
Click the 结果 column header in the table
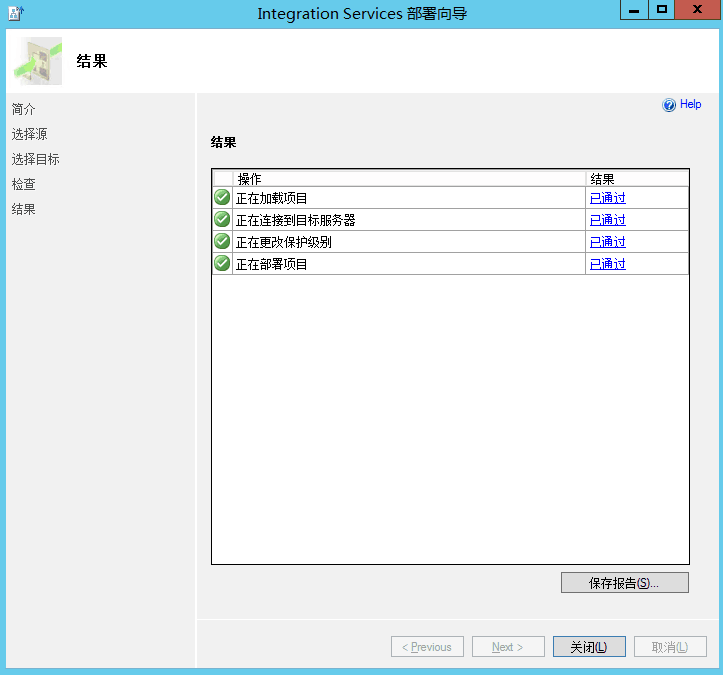pyautogui.click(x=637, y=178)
